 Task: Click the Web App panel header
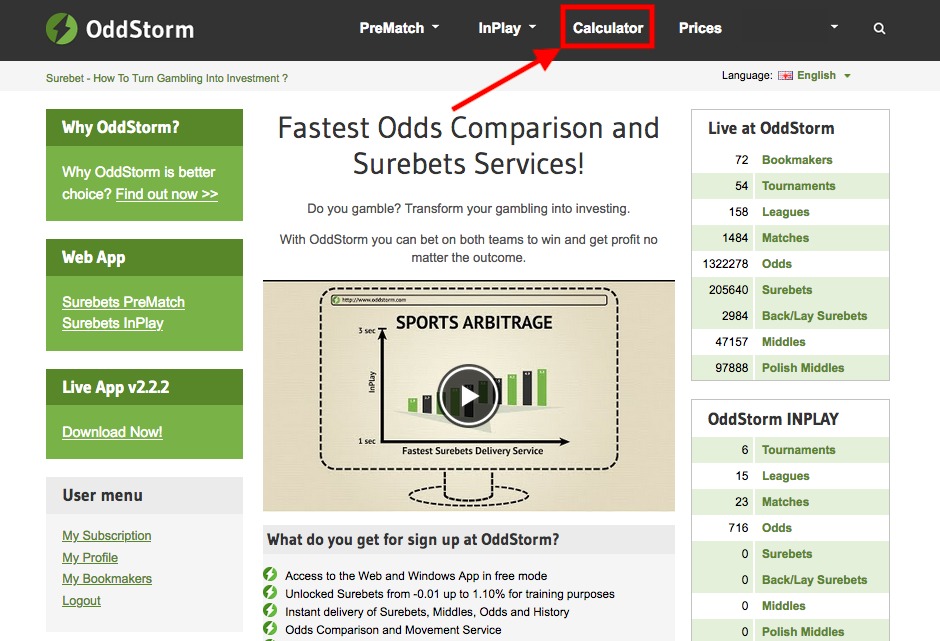tap(144, 257)
